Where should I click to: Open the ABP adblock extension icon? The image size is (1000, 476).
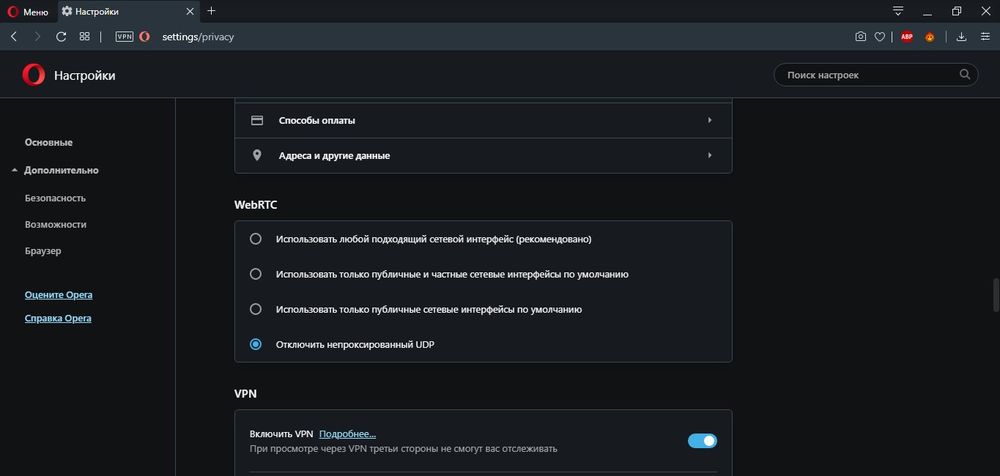coord(906,36)
